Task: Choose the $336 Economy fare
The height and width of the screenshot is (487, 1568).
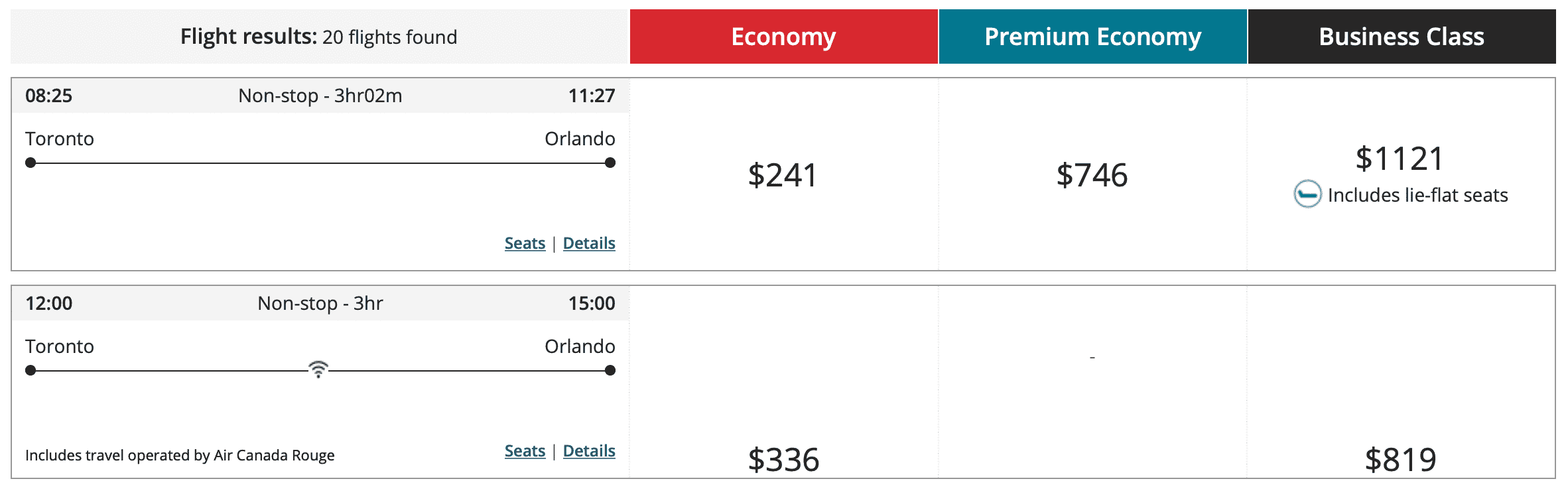Action: [783, 459]
